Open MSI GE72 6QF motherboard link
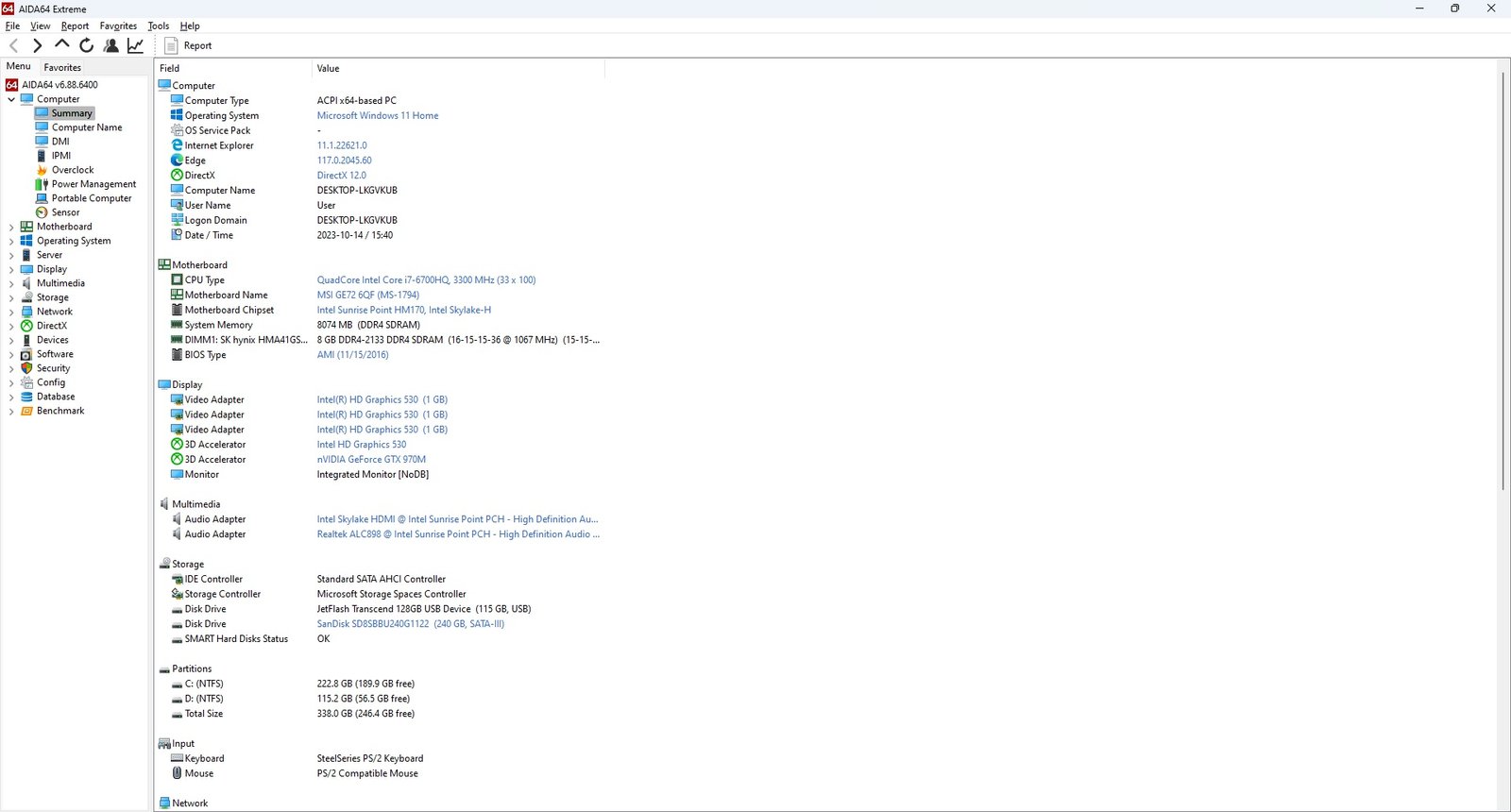 pyautogui.click(x=367, y=295)
